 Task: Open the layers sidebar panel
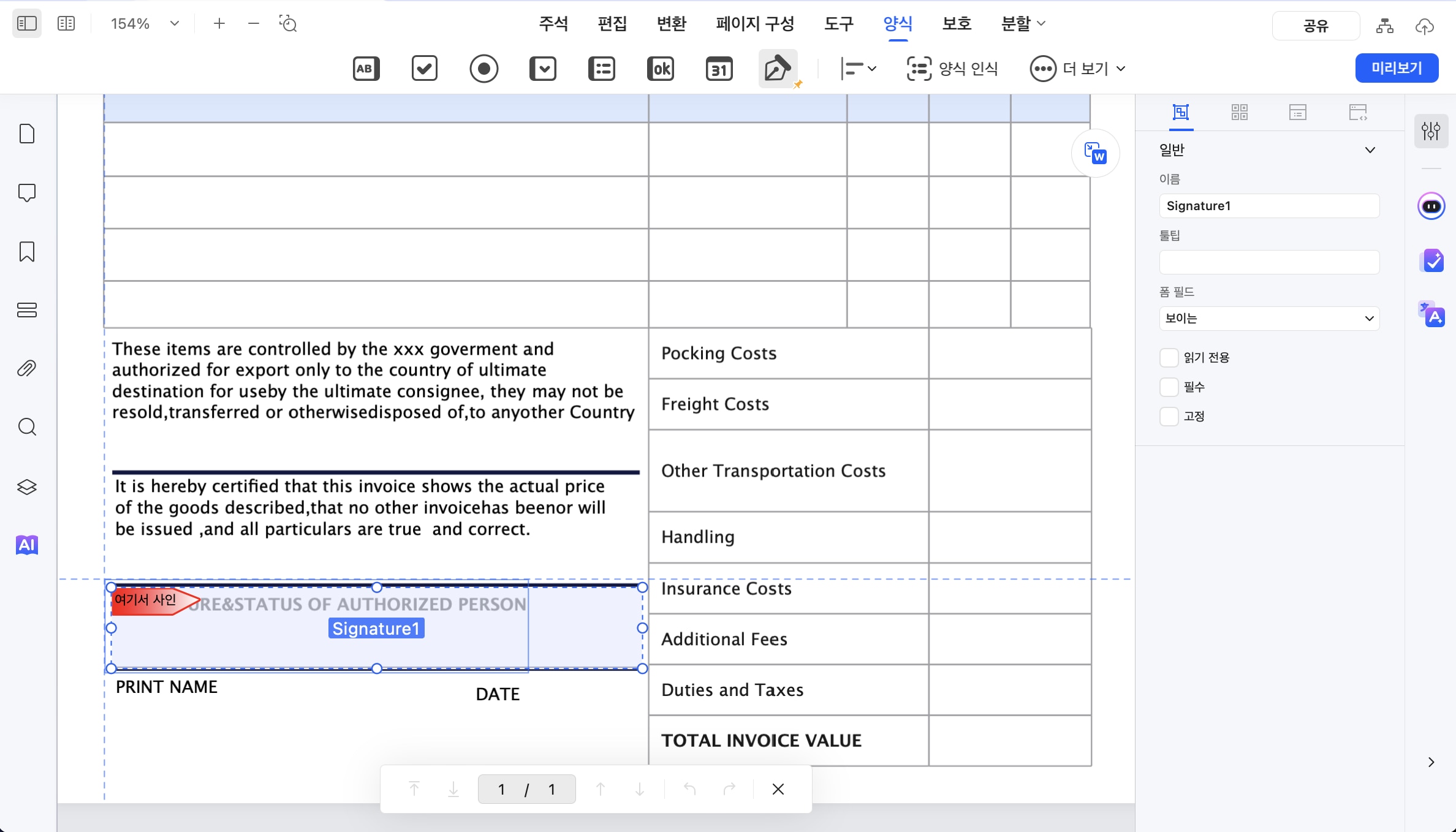27,487
